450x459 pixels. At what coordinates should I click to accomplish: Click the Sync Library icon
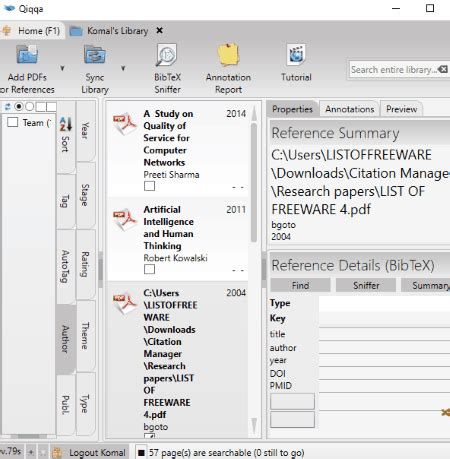pyautogui.click(x=95, y=55)
